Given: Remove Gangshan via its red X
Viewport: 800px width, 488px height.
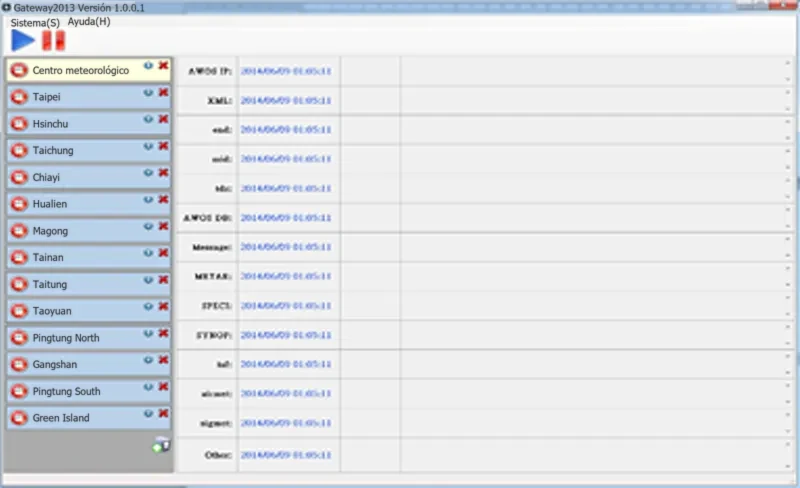Looking at the screenshot, I should point(163,360).
